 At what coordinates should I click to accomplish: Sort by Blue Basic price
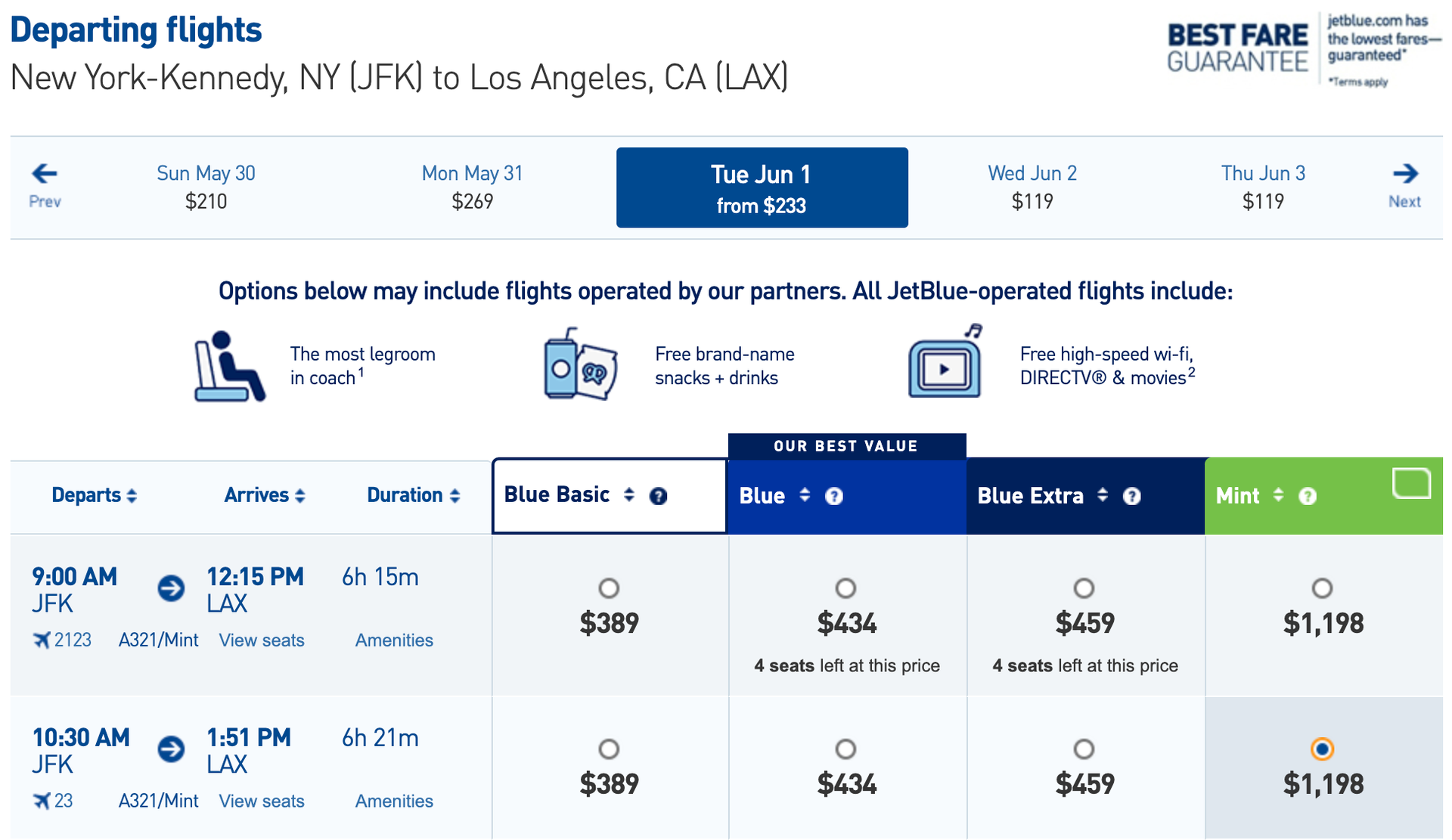coord(629,495)
